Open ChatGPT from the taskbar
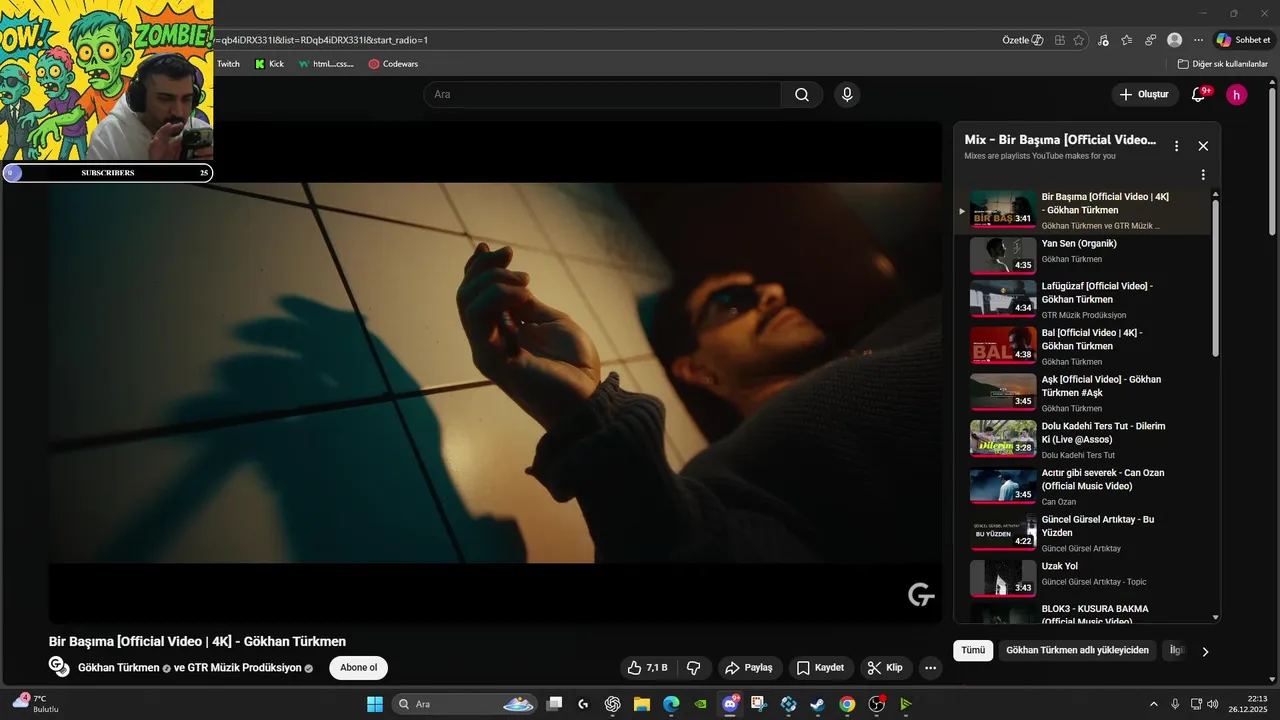The image size is (1280, 720). (x=612, y=704)
